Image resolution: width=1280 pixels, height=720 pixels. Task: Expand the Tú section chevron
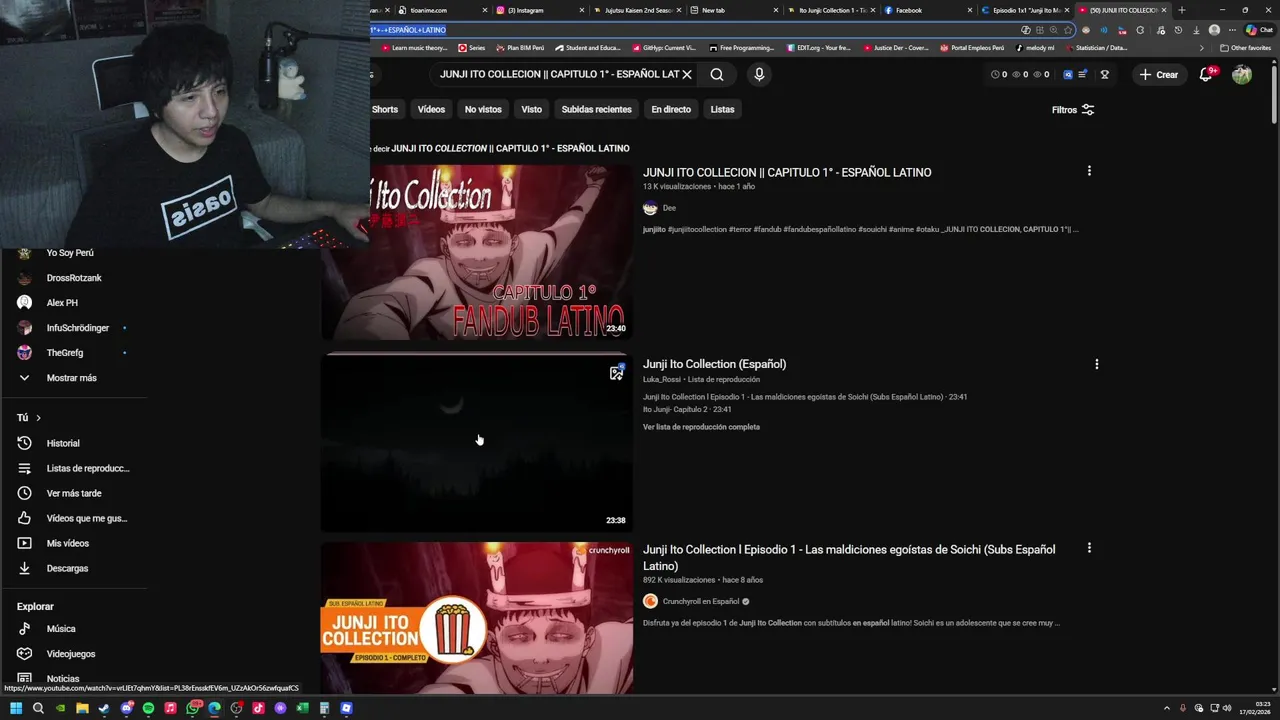pos(38,418)
